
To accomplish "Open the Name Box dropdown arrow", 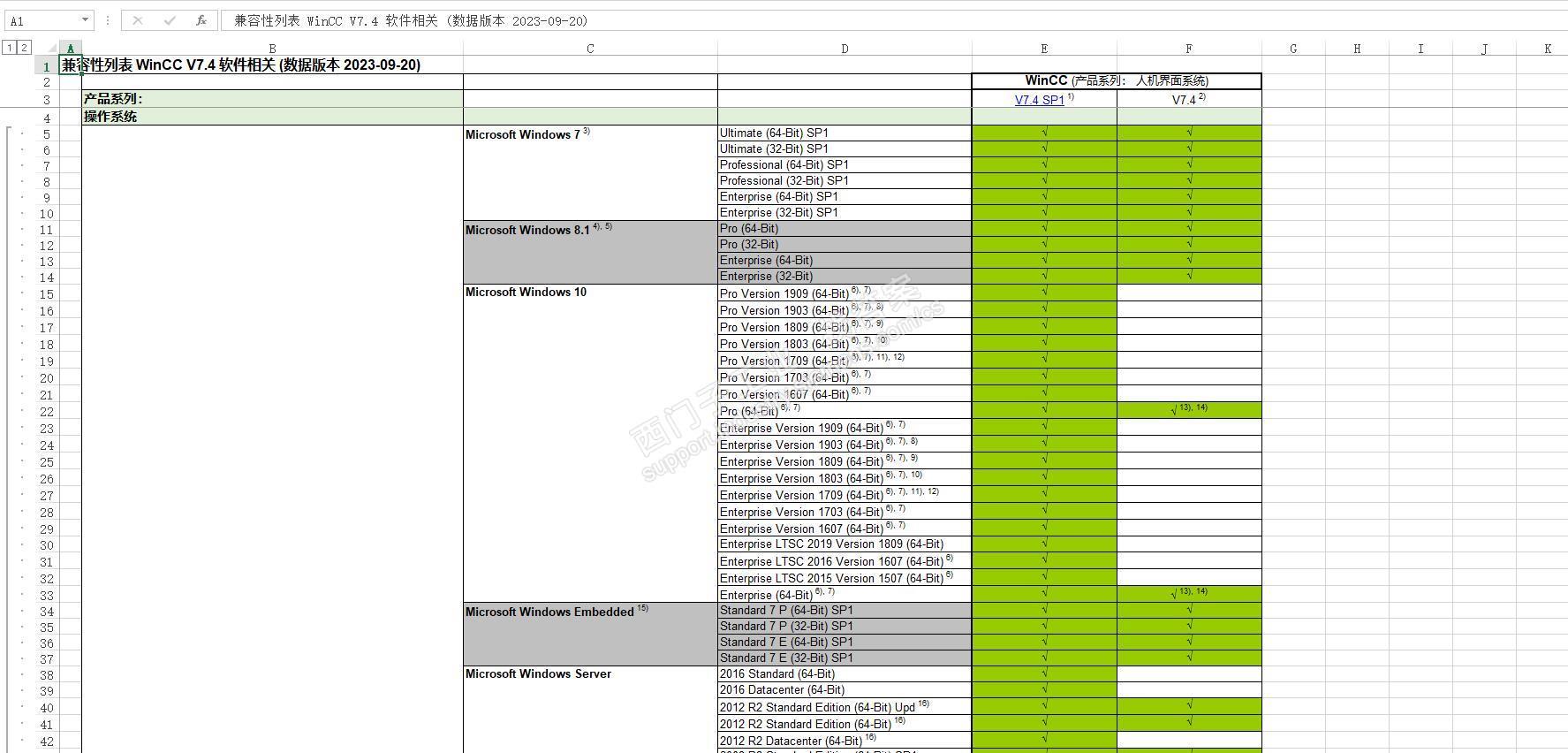I will coord(85,20).
